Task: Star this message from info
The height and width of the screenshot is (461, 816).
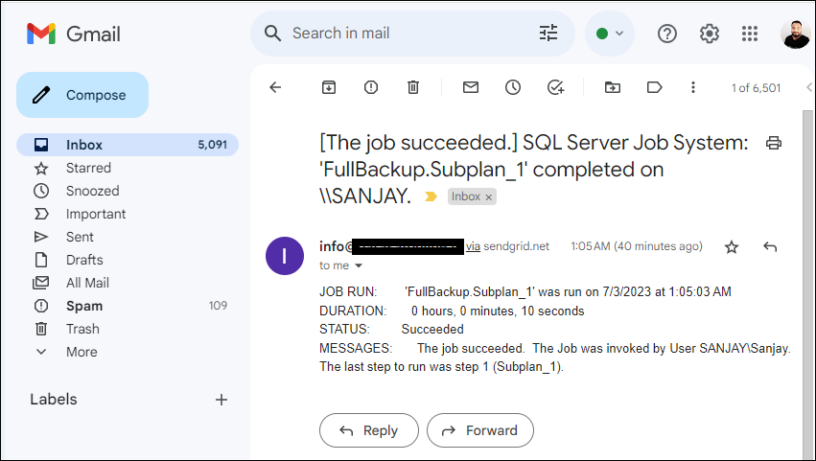Action: pos(731,247)
